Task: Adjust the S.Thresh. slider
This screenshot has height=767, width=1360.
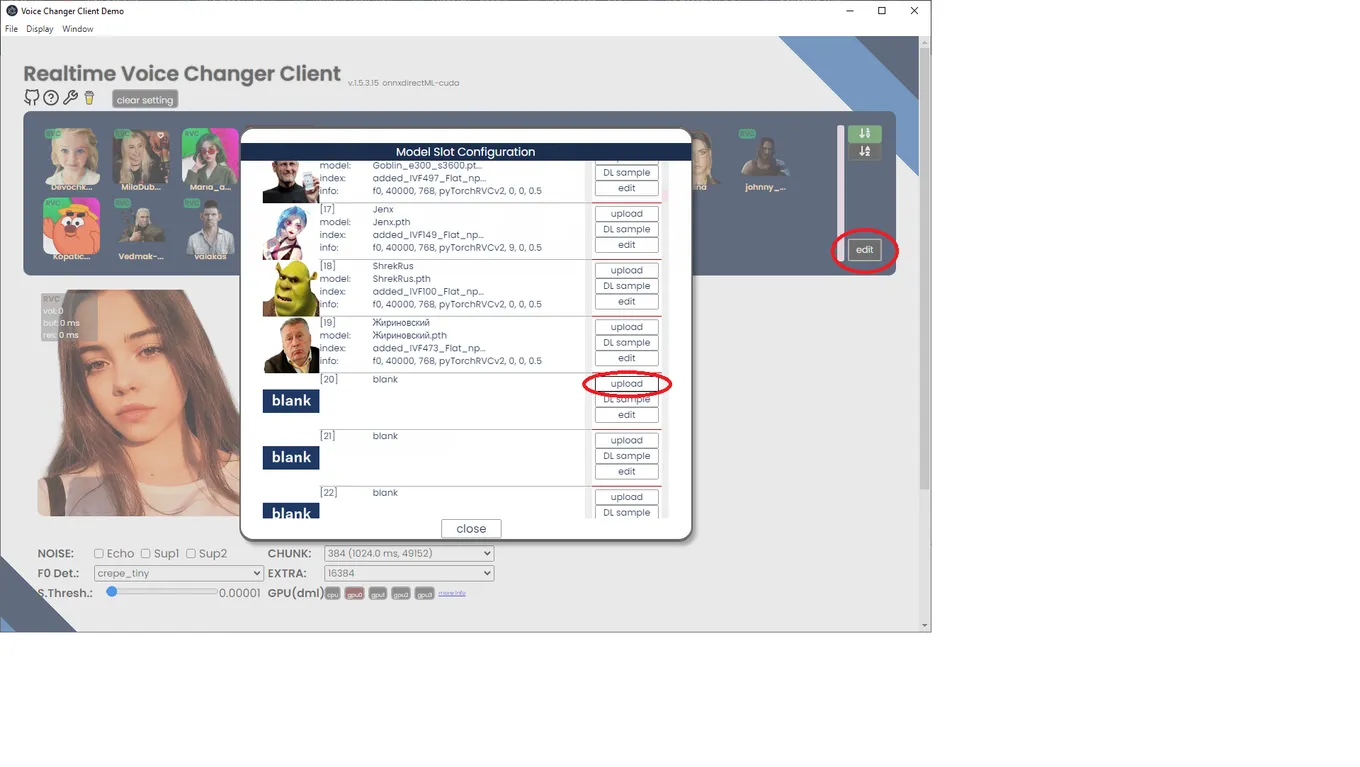Action: 163,592
